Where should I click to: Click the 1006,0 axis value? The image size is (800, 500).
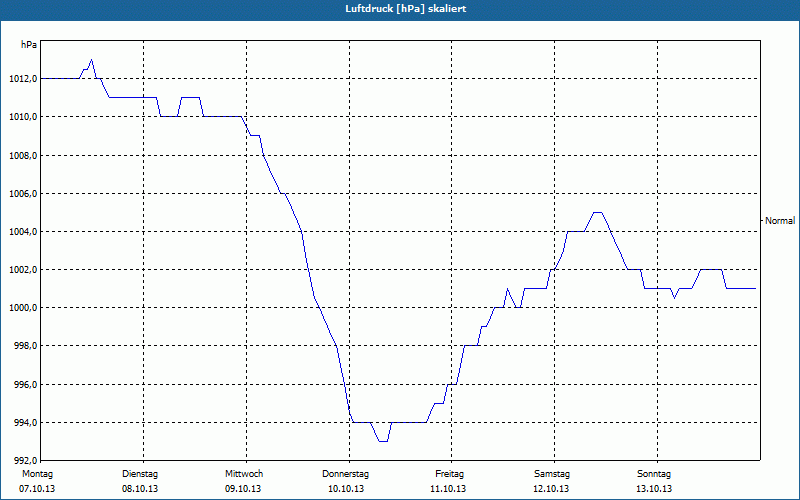23,193
